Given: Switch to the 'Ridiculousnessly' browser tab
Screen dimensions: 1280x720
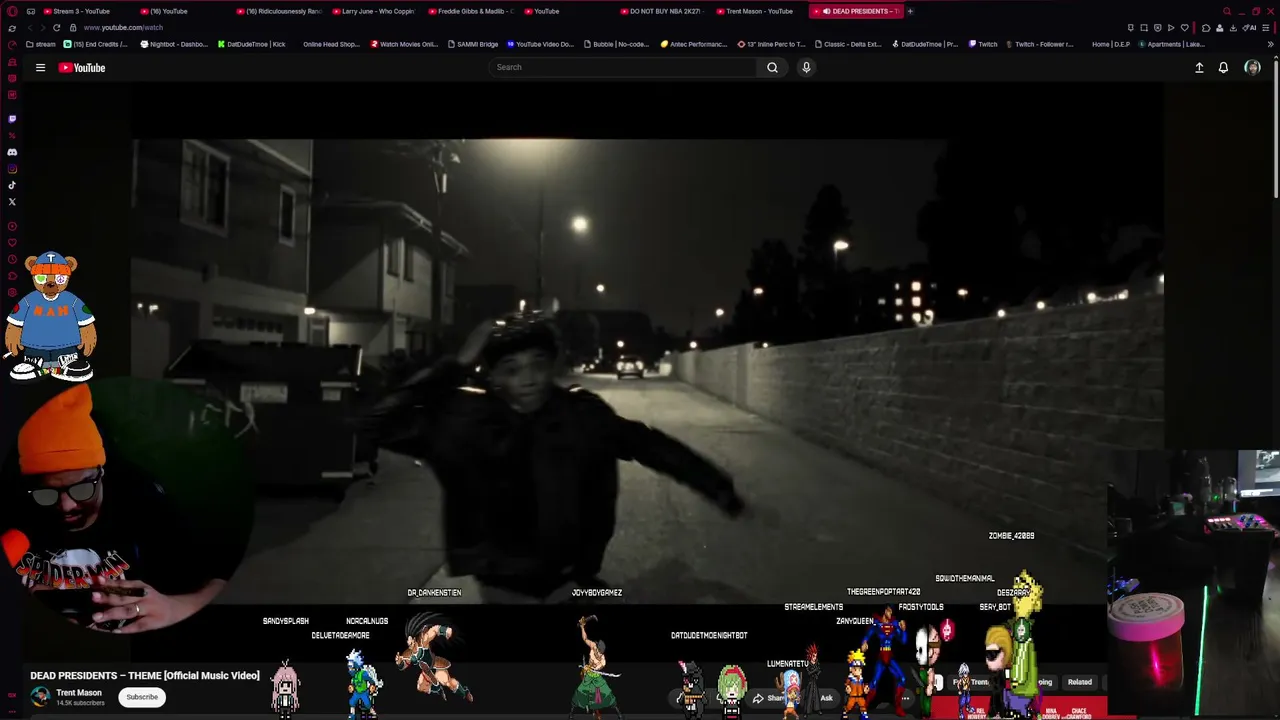Looking at the screenshot, I should click(x=282, y=11).
